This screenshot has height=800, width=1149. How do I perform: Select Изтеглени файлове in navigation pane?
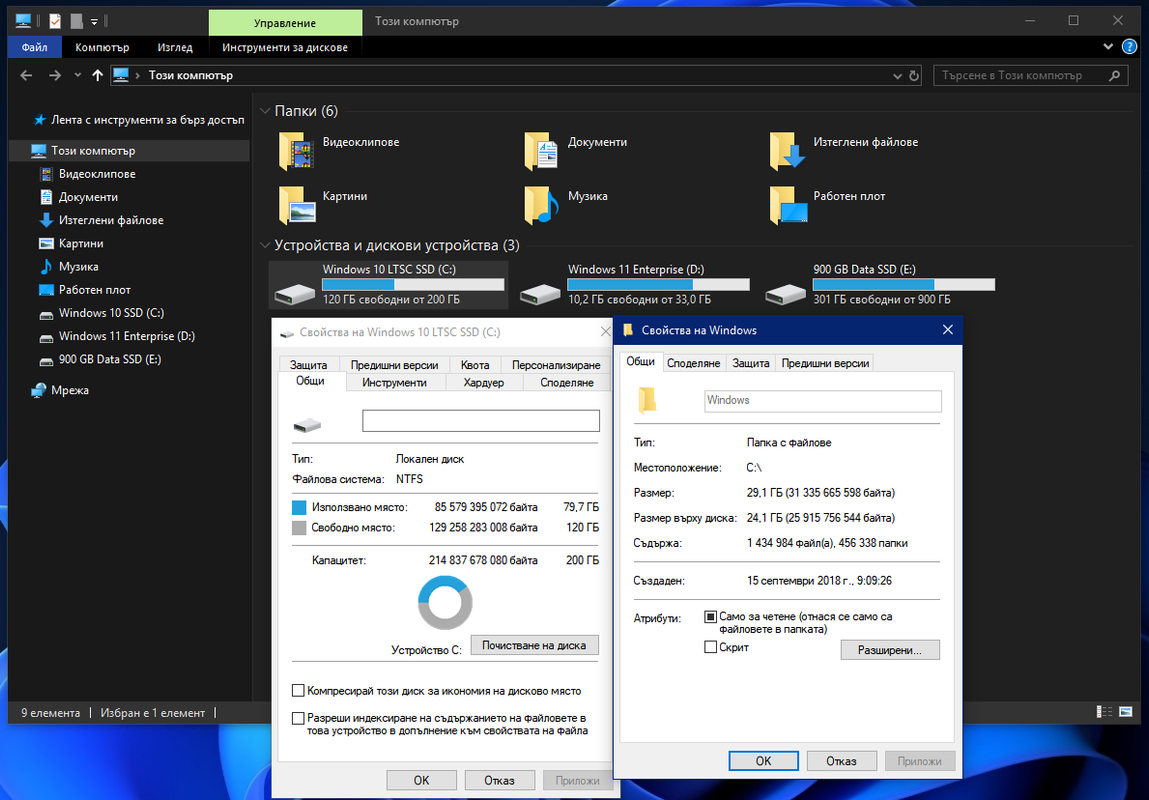click(111, 220)
